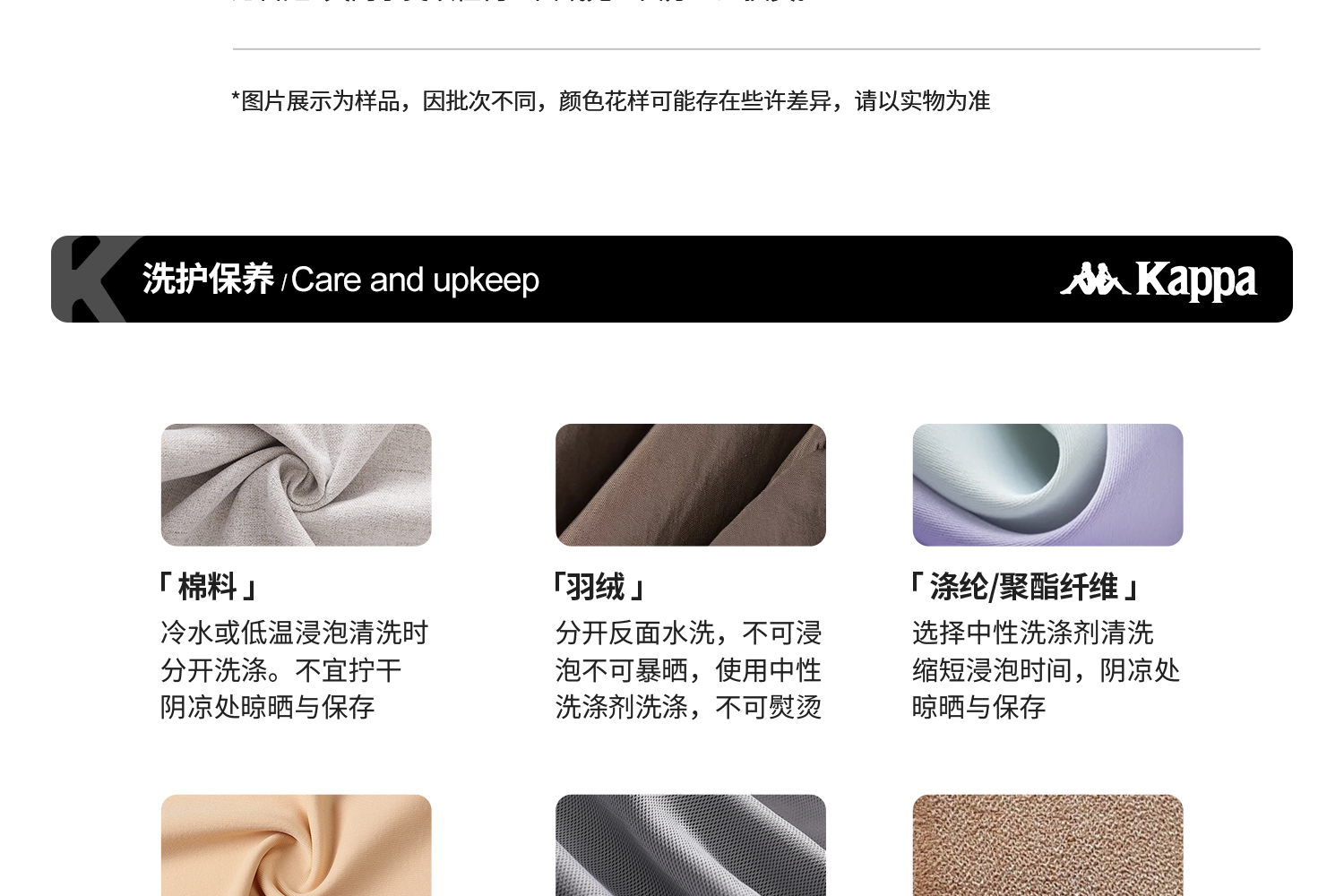This screenshot has width=1344, height=896.
Task: Select the 棉料 heading
Action: pyautogui.click(x=208, y=587)
